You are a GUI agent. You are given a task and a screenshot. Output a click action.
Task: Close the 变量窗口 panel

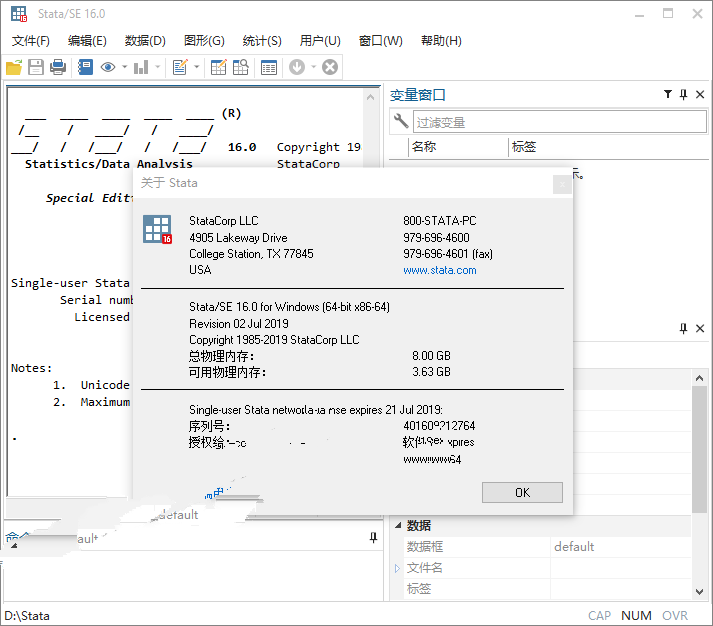click(x=700, y=94)
